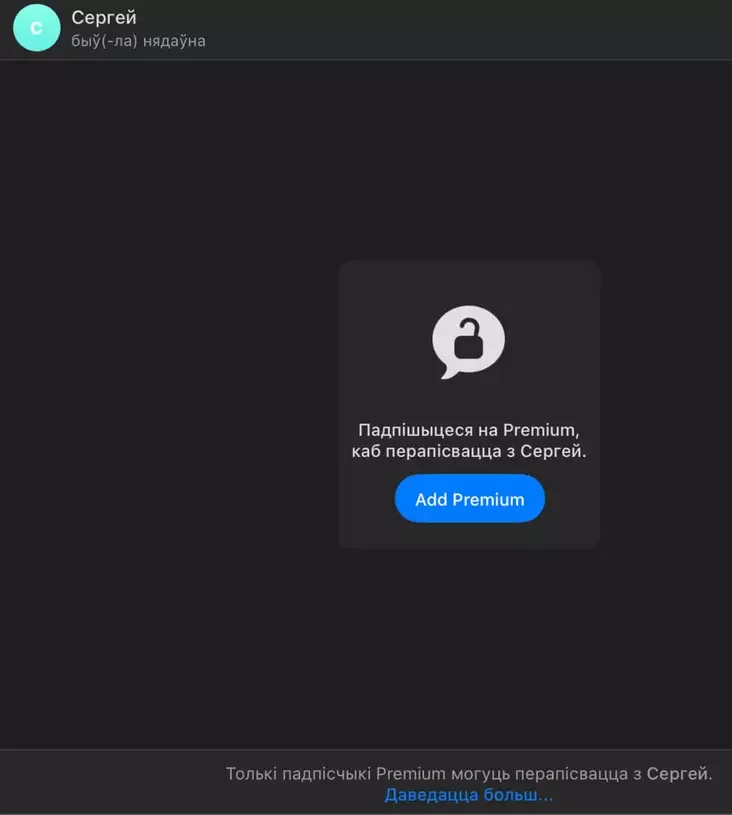Screen dimensions: 732x815
Task: Open Сергей's profile via the teal avatar
Action: pyautogui.click(x=36, y=28)
